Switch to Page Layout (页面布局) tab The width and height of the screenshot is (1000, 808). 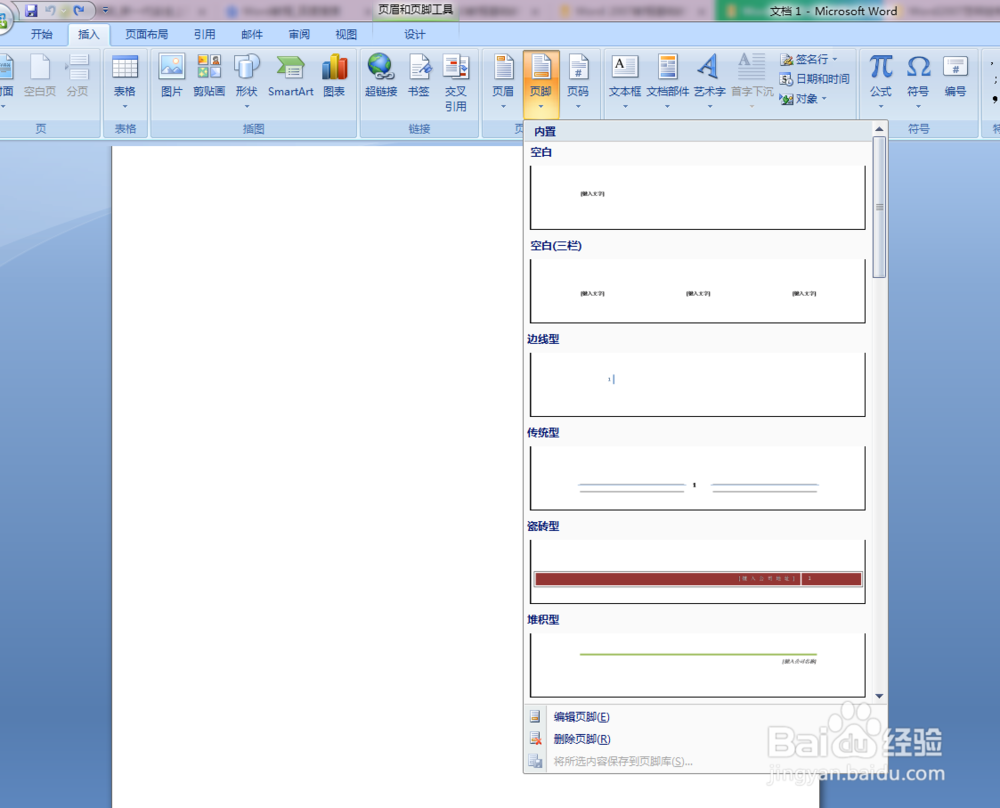(x=147, y=34)
